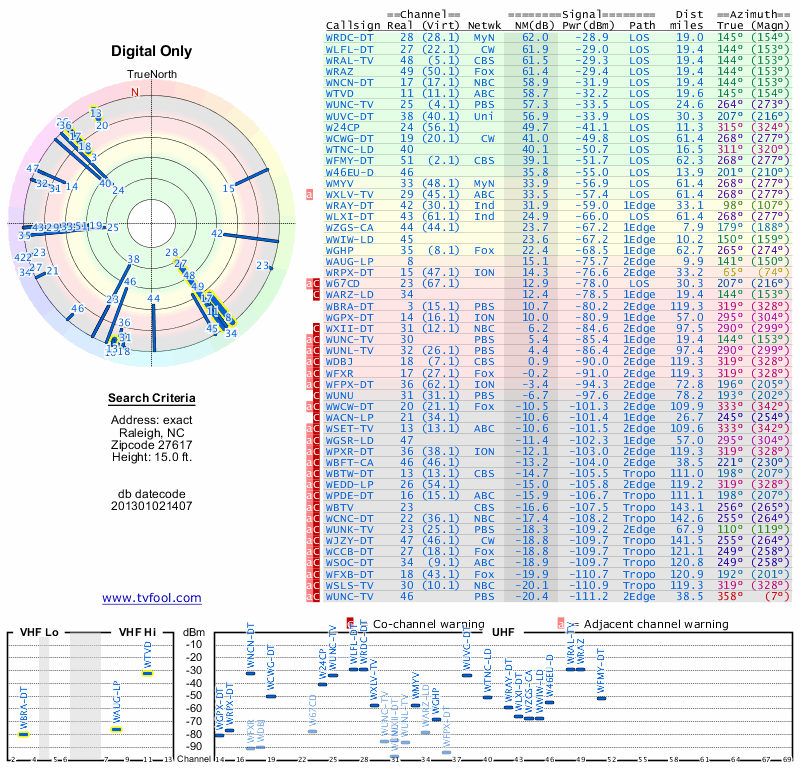This screenshot has height=768, width=800.
Task: Select the WTVD marker in VHF Hi chart
Action: (x=147, y=673)
